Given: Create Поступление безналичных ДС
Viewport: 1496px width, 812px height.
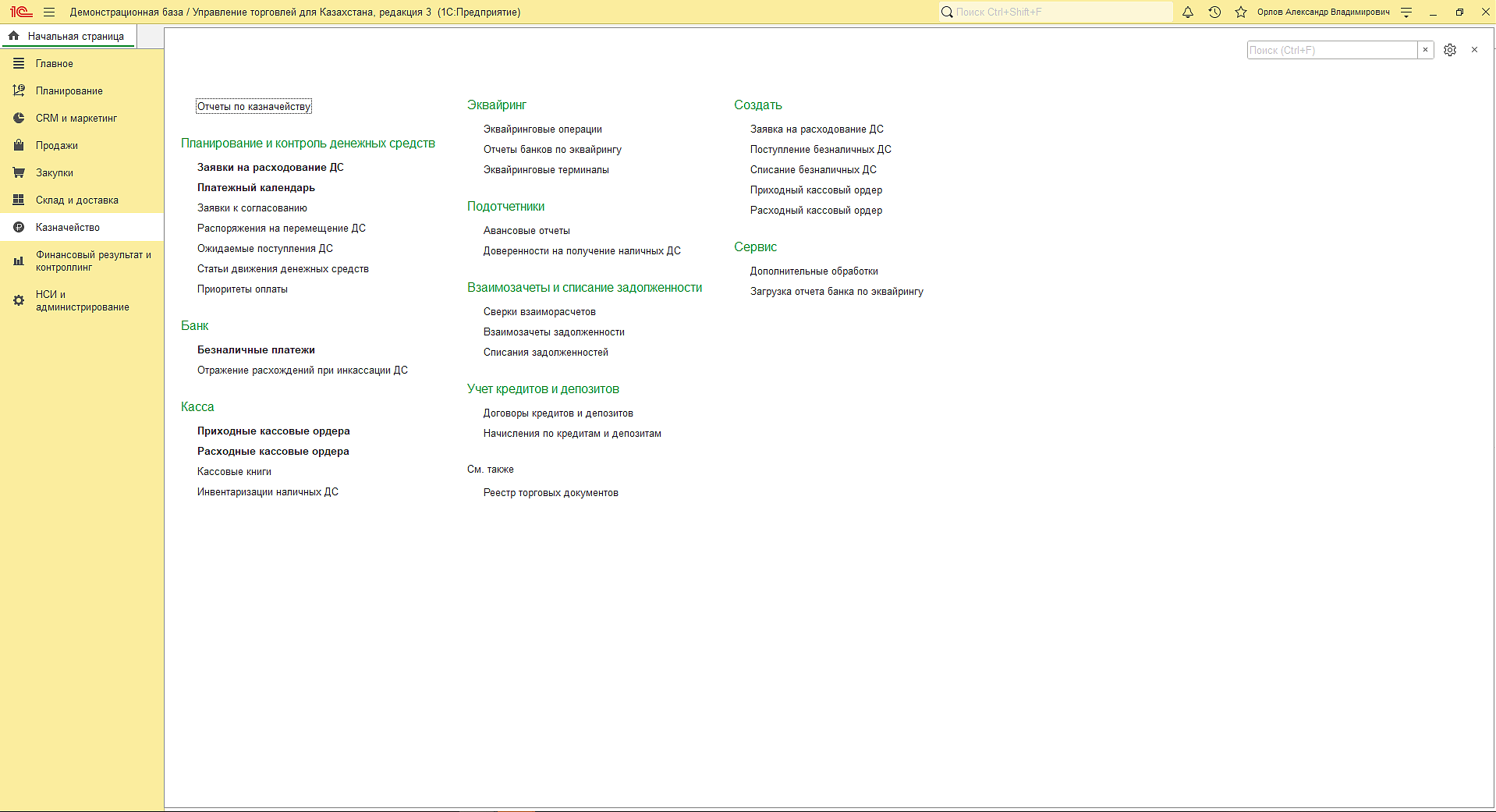Looking at the screenshot, I should click(x=821, y=149).
